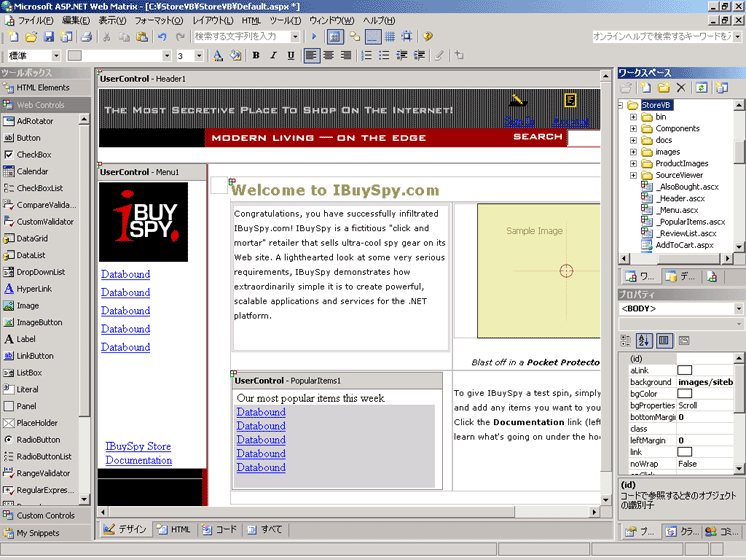
Task: Open the paragraph style dropdown showing 標準
Action: (x=56, y=56)
